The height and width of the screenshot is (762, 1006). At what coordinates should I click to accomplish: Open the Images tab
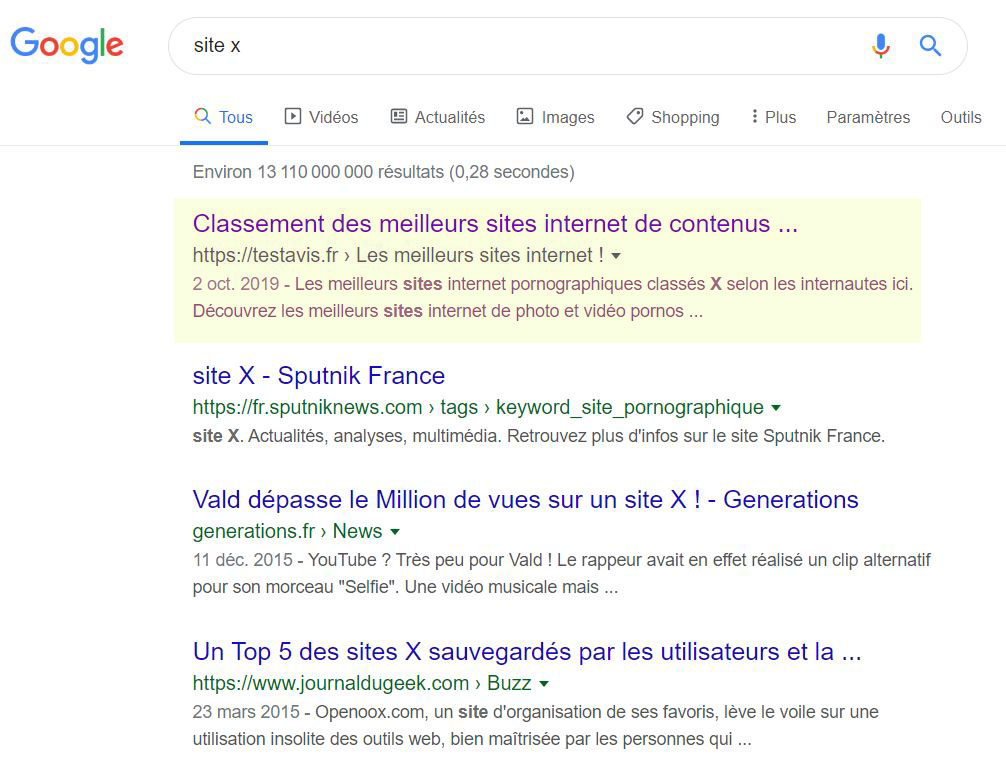coord(556,117)
